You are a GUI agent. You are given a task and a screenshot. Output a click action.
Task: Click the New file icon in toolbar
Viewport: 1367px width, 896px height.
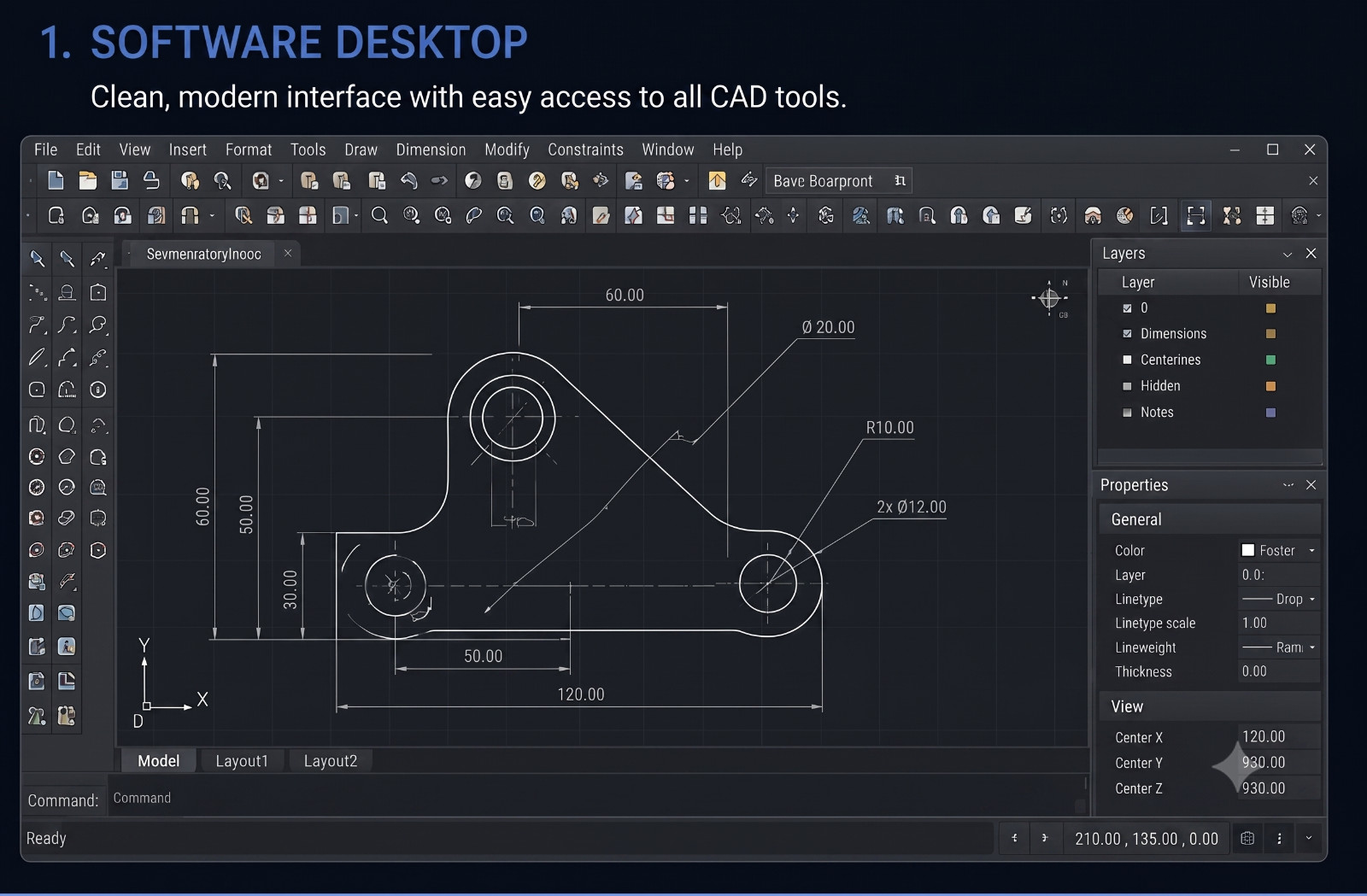pos(56,180)
